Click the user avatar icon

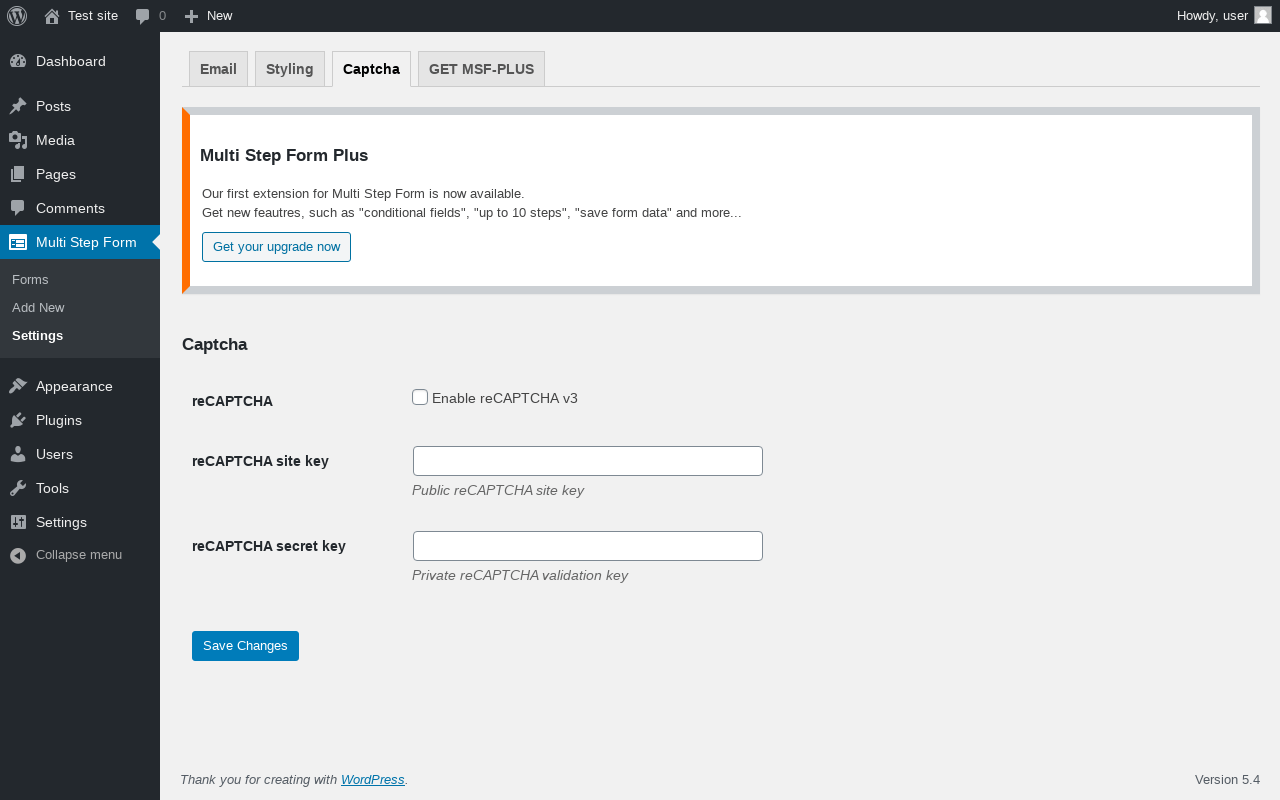(1263, 15)
